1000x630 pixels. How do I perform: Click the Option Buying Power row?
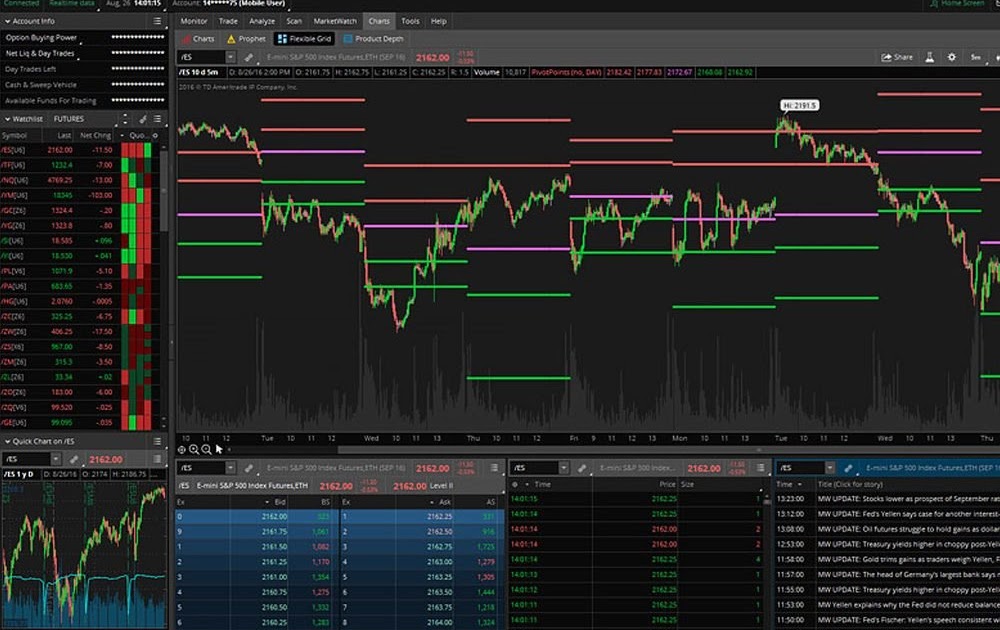[x=84, y=38]
